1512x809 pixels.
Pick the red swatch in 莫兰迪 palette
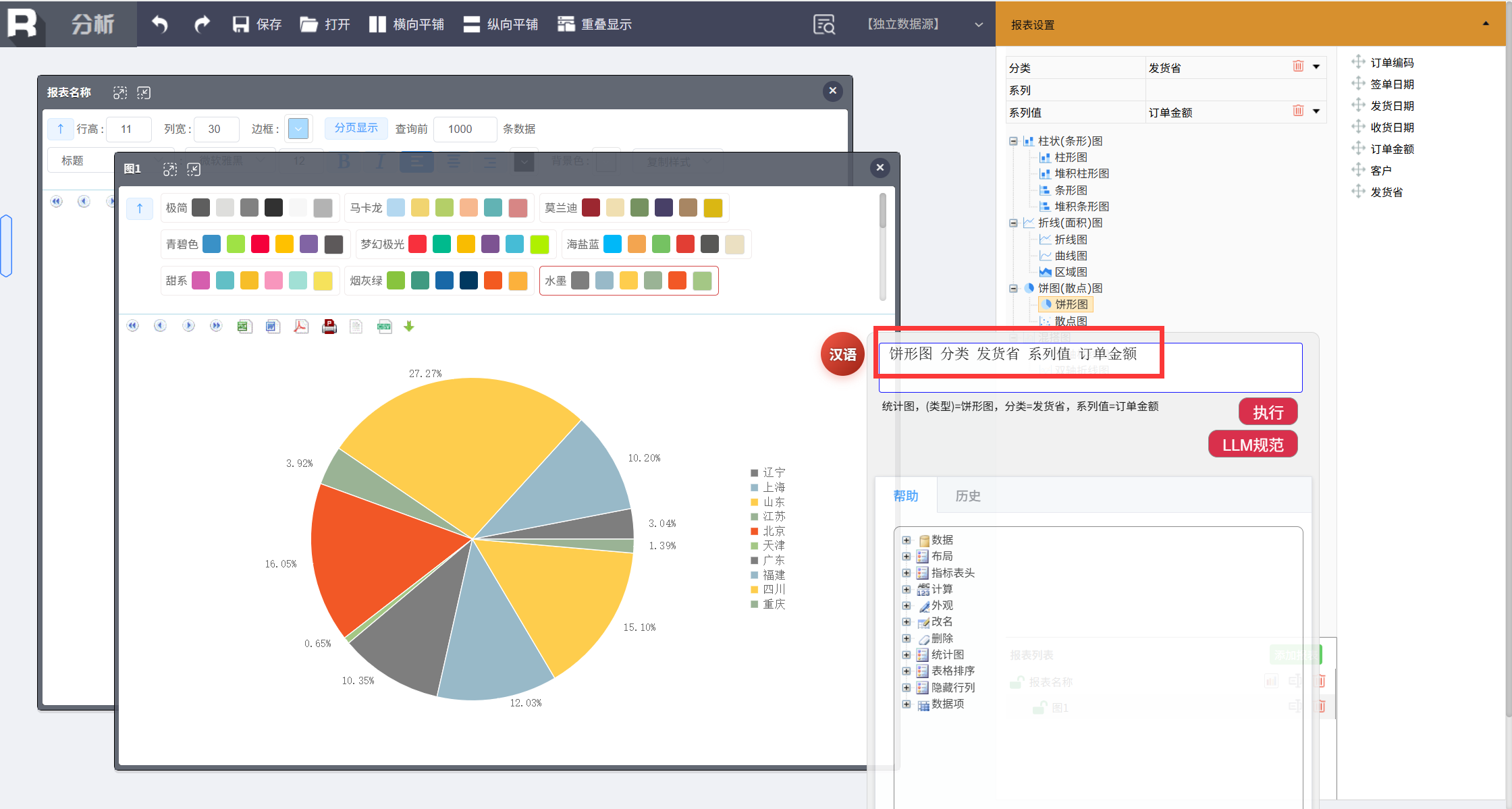[591, 208]
